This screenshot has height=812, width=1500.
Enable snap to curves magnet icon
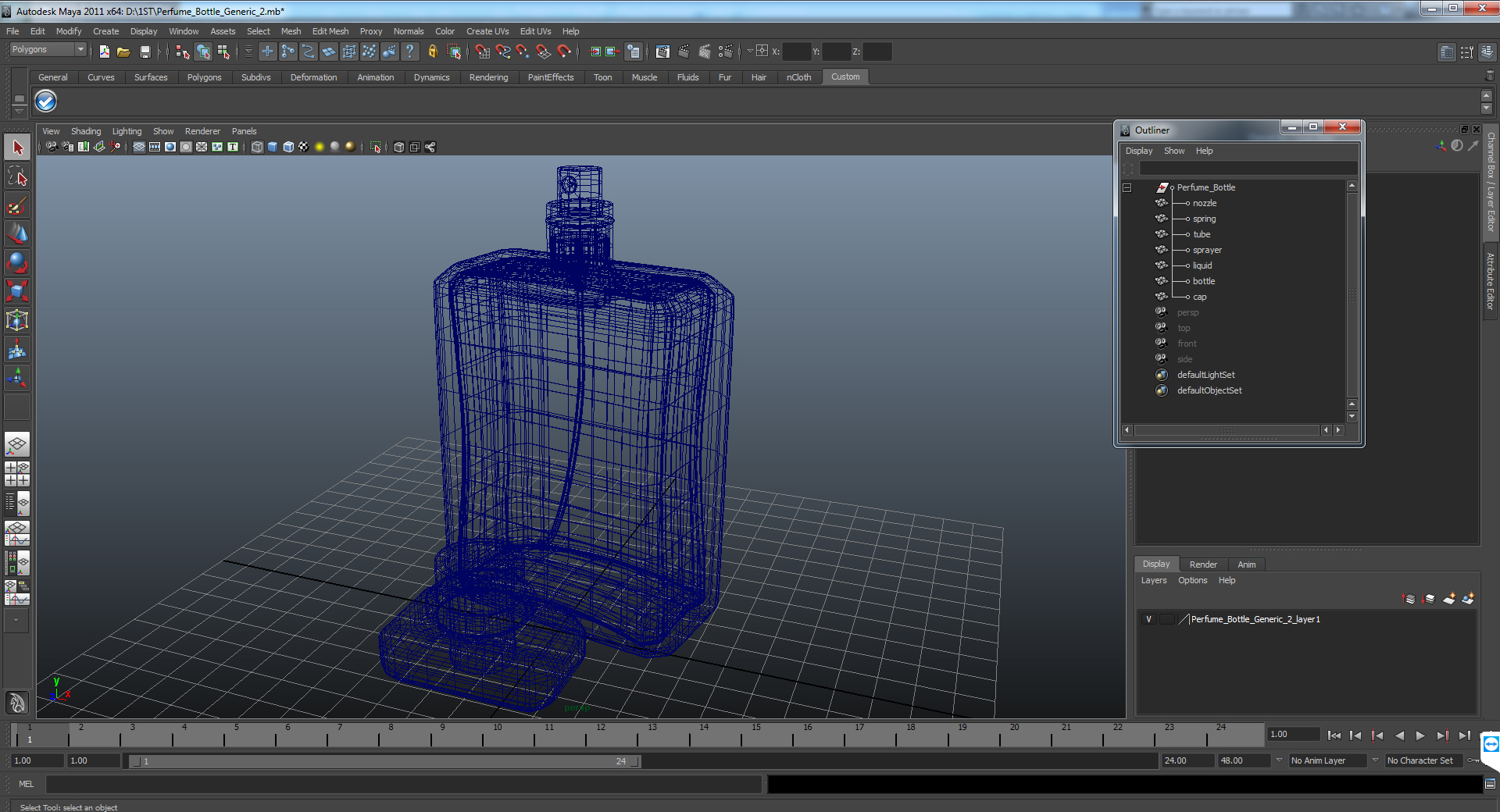pos(503,52)
